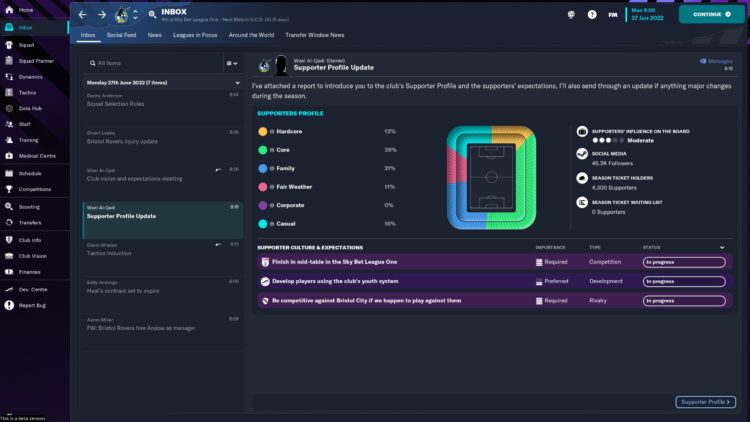Open the Transfer Window News tab

315,34
